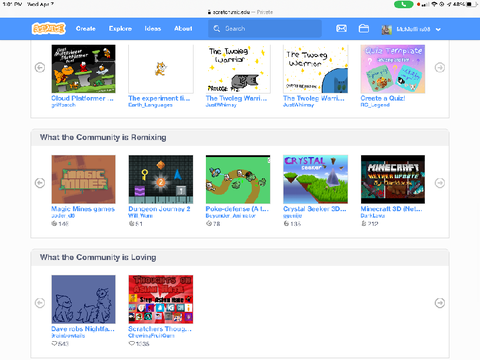Select the Minecraft 3D project thumbnail
Screen dimensions: 480x360
[393, 179]
